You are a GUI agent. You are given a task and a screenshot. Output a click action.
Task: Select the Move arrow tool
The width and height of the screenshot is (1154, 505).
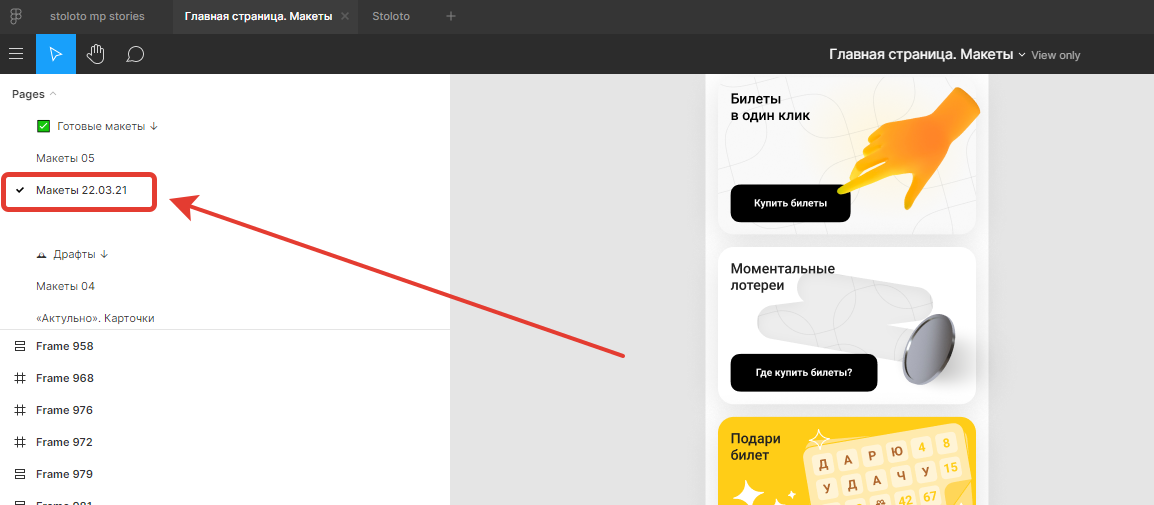(56, 54)
